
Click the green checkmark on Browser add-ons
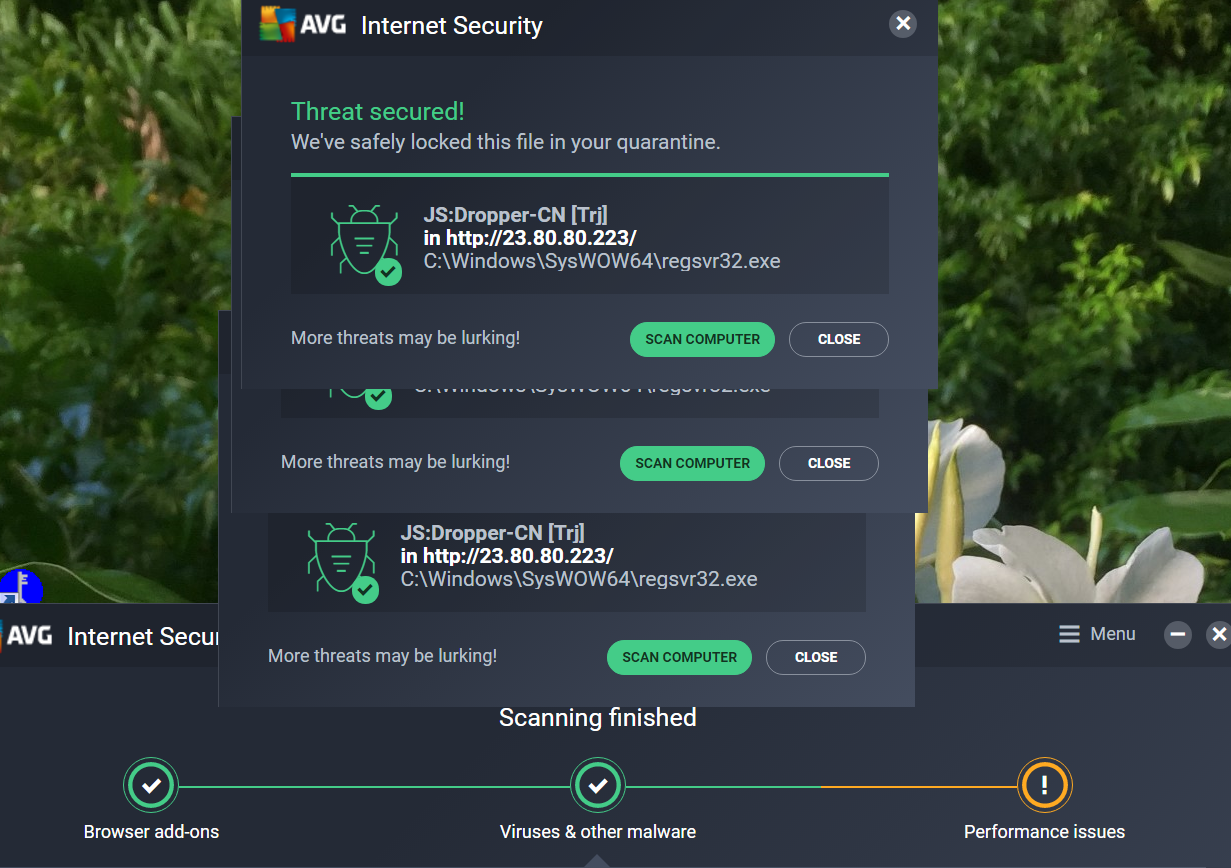click(150, 785)
